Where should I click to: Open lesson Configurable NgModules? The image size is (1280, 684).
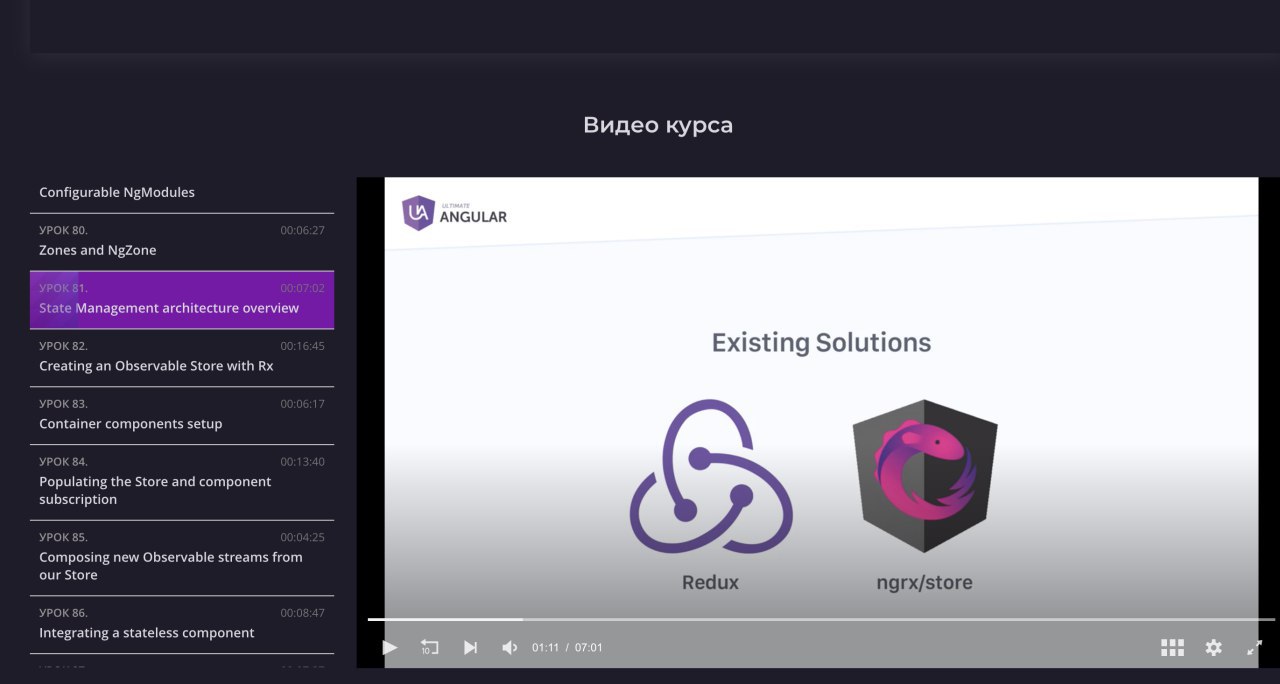pyautogui.click(x=182, y=192)
